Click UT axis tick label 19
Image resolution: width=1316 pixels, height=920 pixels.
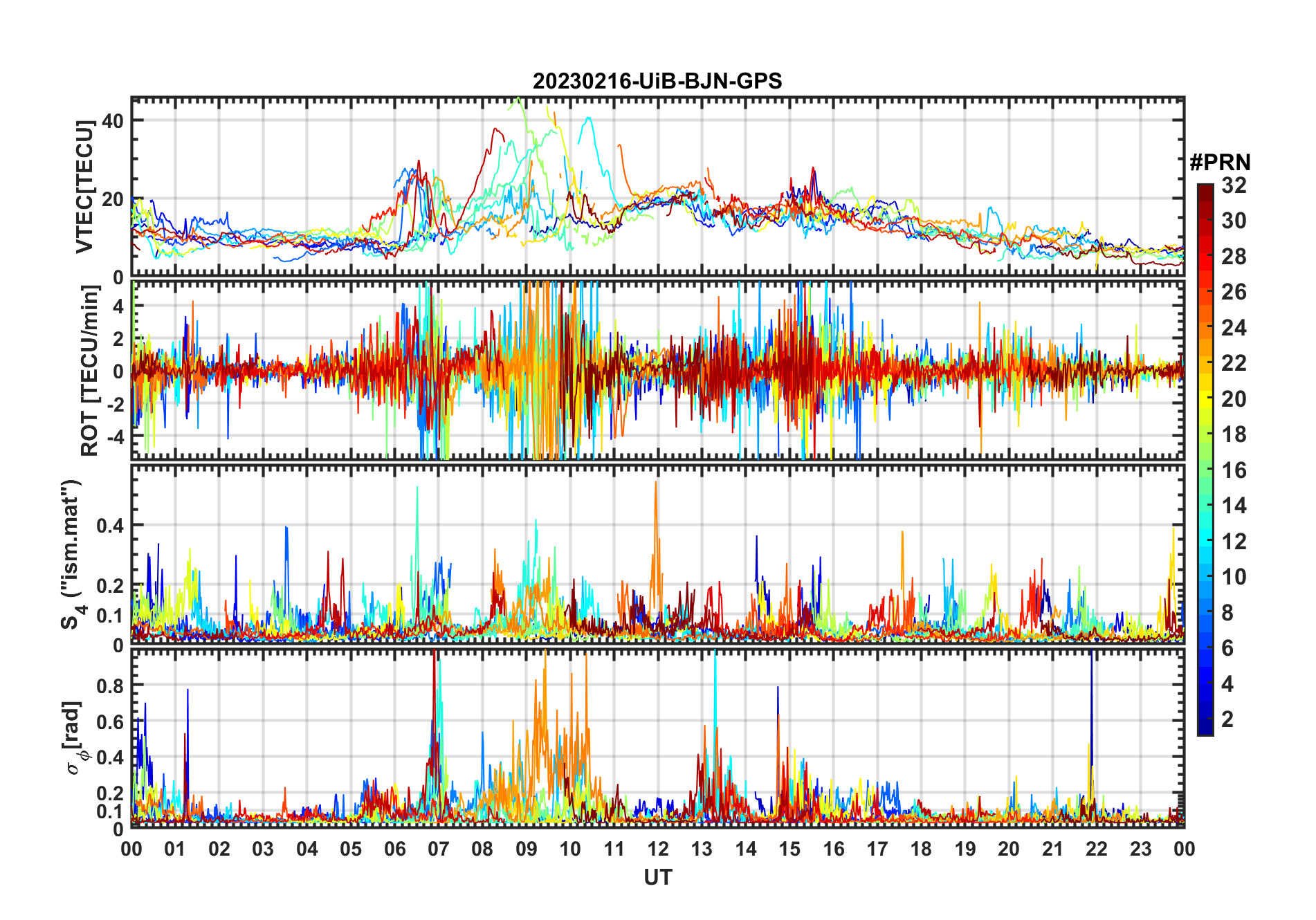(x=965, y=849)
